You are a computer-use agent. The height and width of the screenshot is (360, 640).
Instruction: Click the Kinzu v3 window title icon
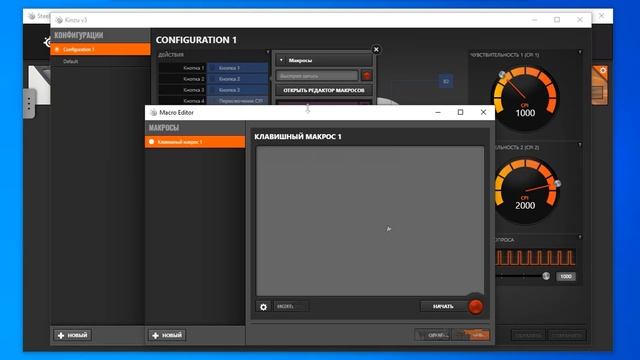(x=59, y=20)
